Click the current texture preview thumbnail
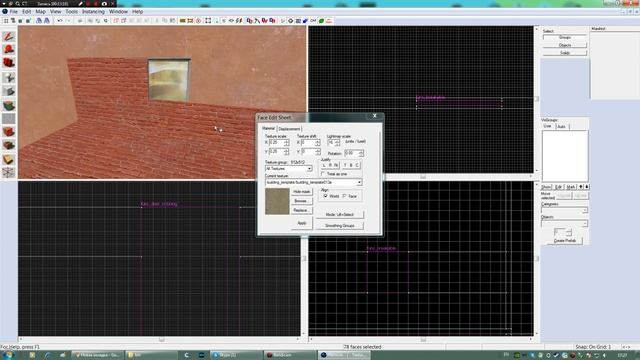 [277, 201]
